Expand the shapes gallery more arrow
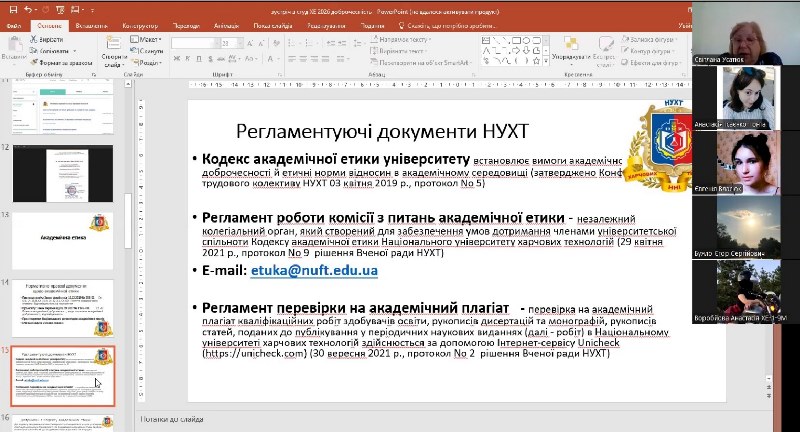 click(x=546, y=61)
